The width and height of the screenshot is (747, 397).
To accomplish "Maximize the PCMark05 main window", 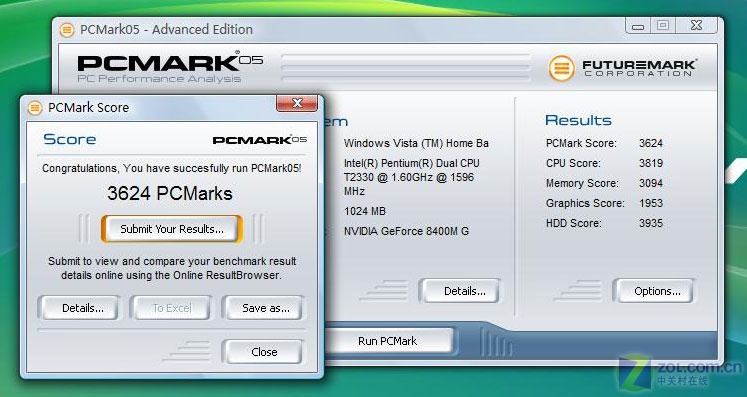I will coord(663,26).
